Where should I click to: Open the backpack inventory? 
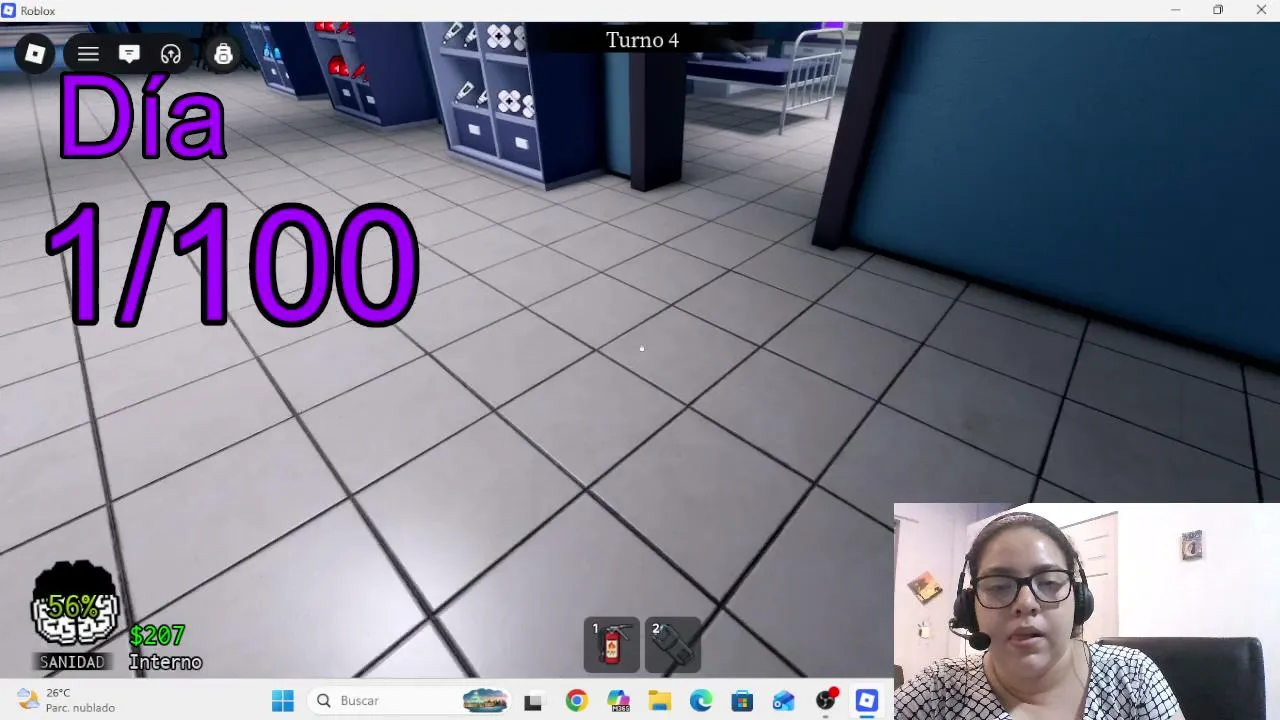point(223,54)
